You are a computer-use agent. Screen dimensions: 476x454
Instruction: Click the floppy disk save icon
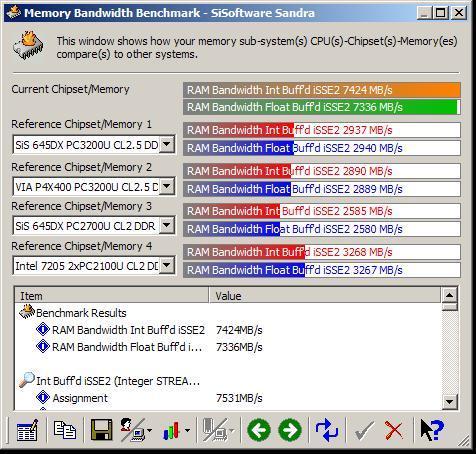pos(102,430)
